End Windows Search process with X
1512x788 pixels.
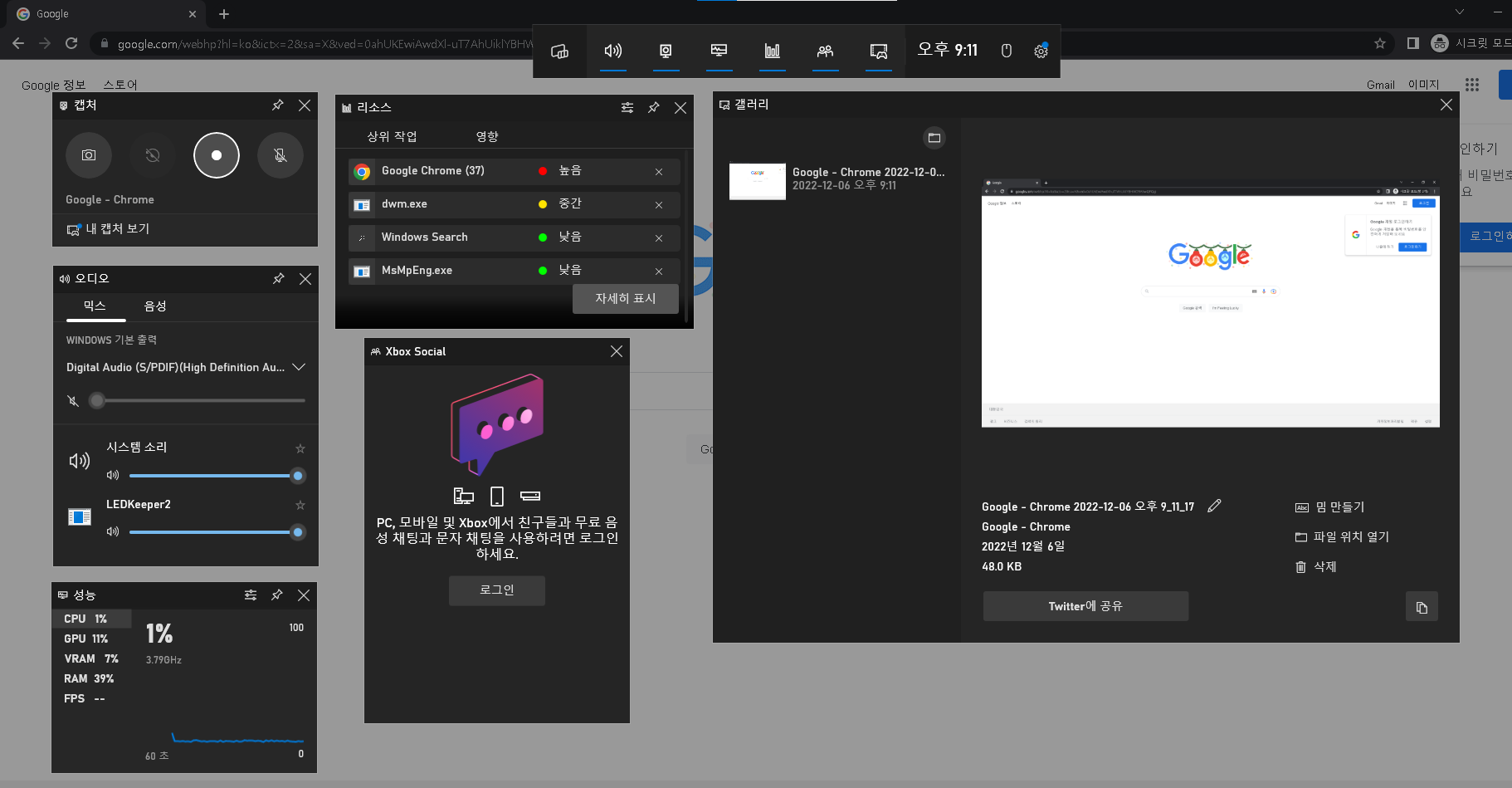[659, 238]
